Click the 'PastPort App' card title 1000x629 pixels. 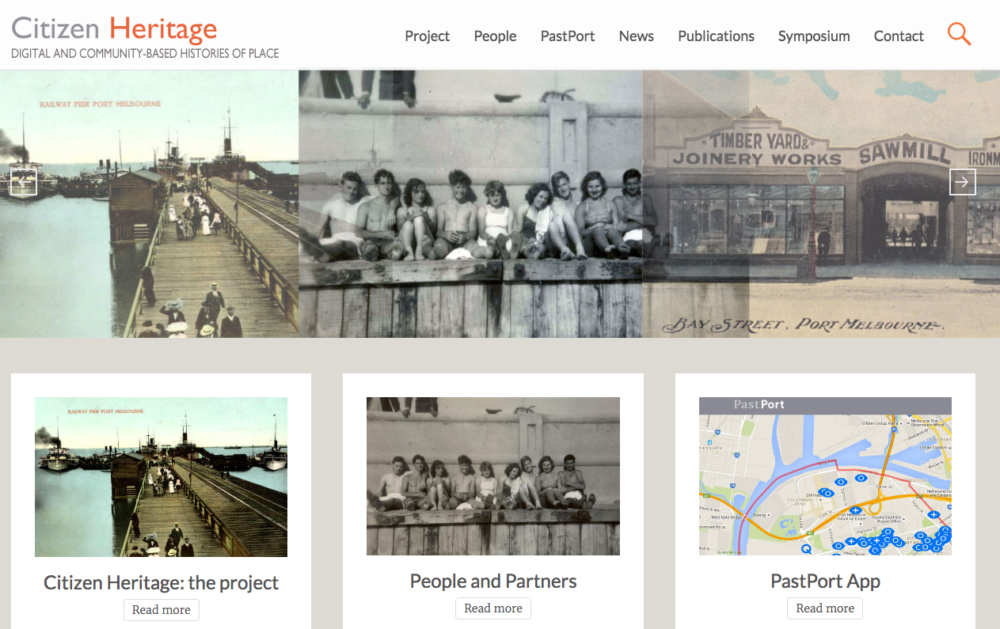pos(825,581)
